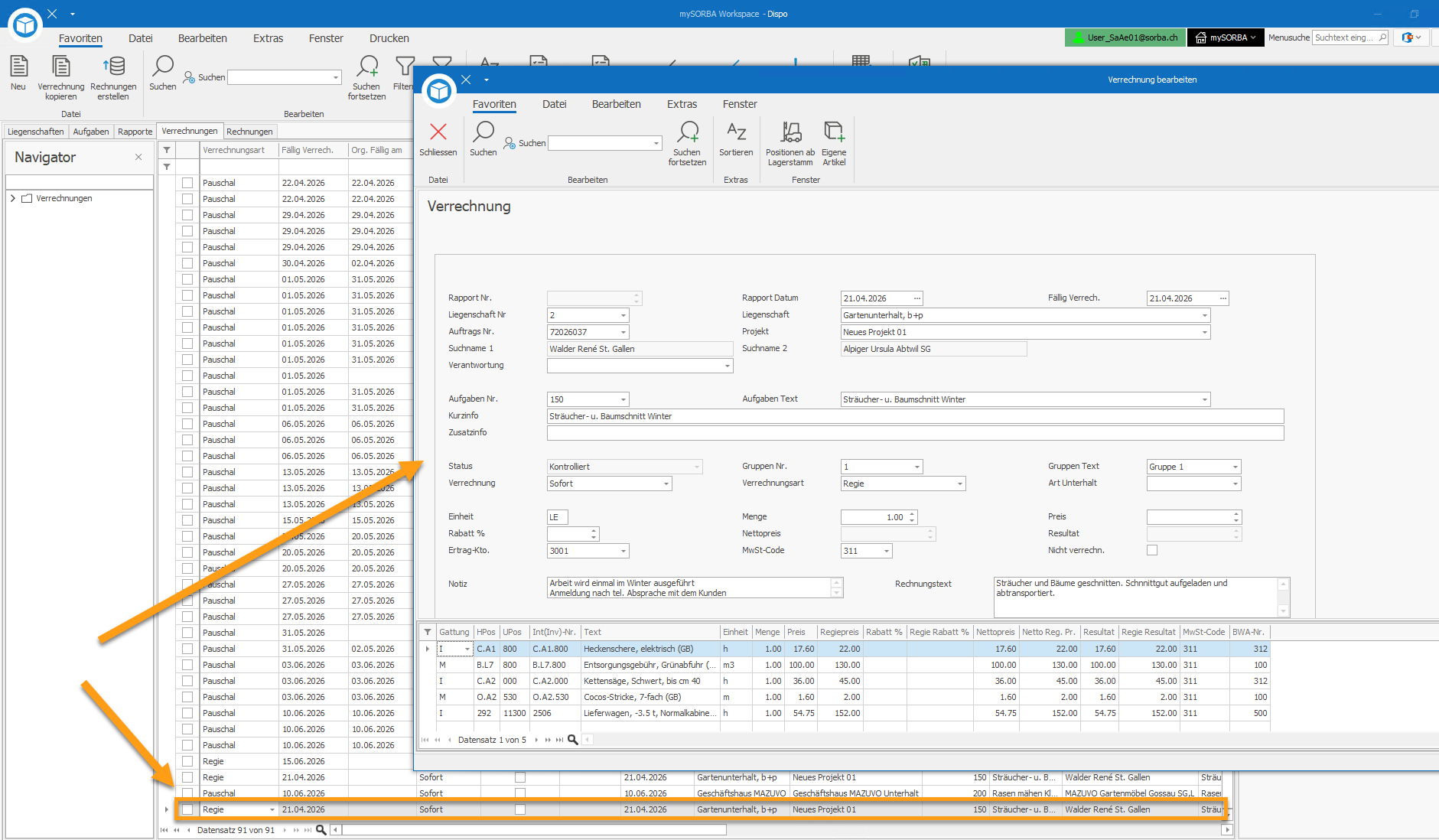Sort positions by the Nettopreis column header
Image resolution: width=1439 pixels, height=840 pixels.
click(x=995, y=632)
